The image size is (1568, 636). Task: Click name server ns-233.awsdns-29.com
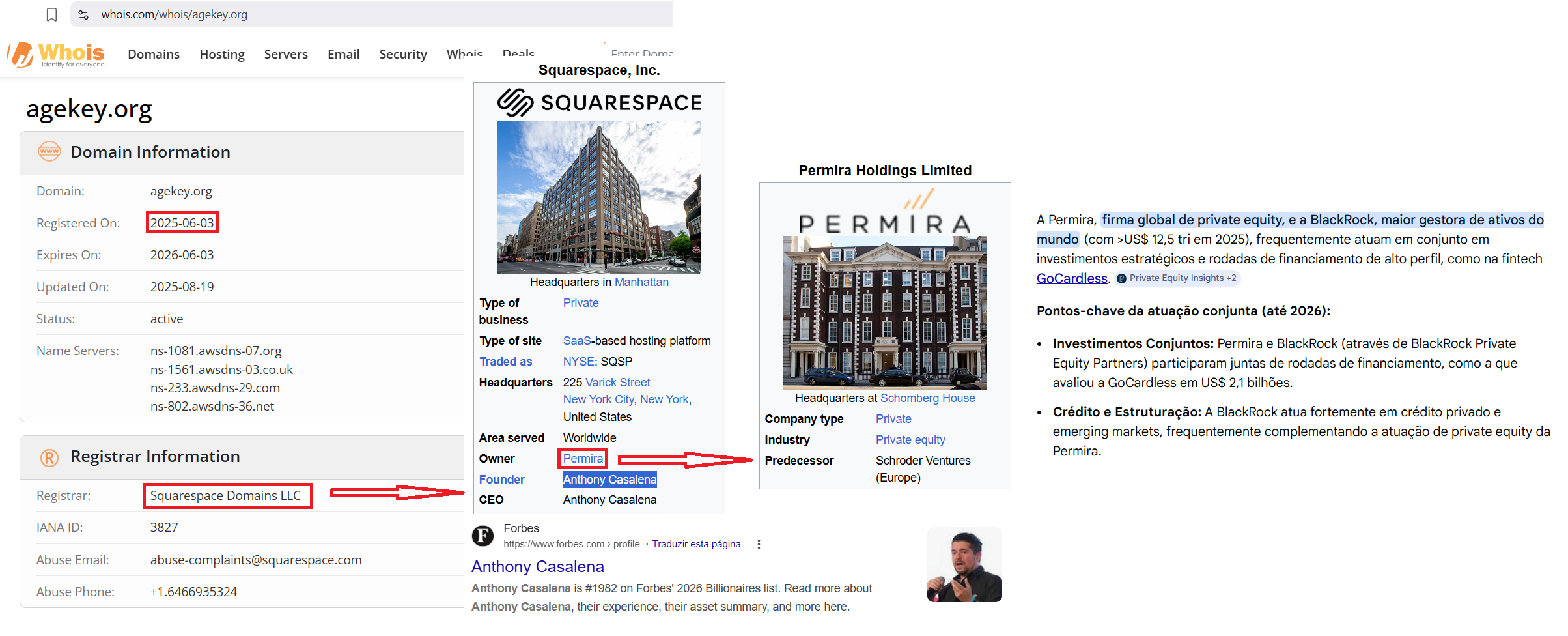pos(215,388)
